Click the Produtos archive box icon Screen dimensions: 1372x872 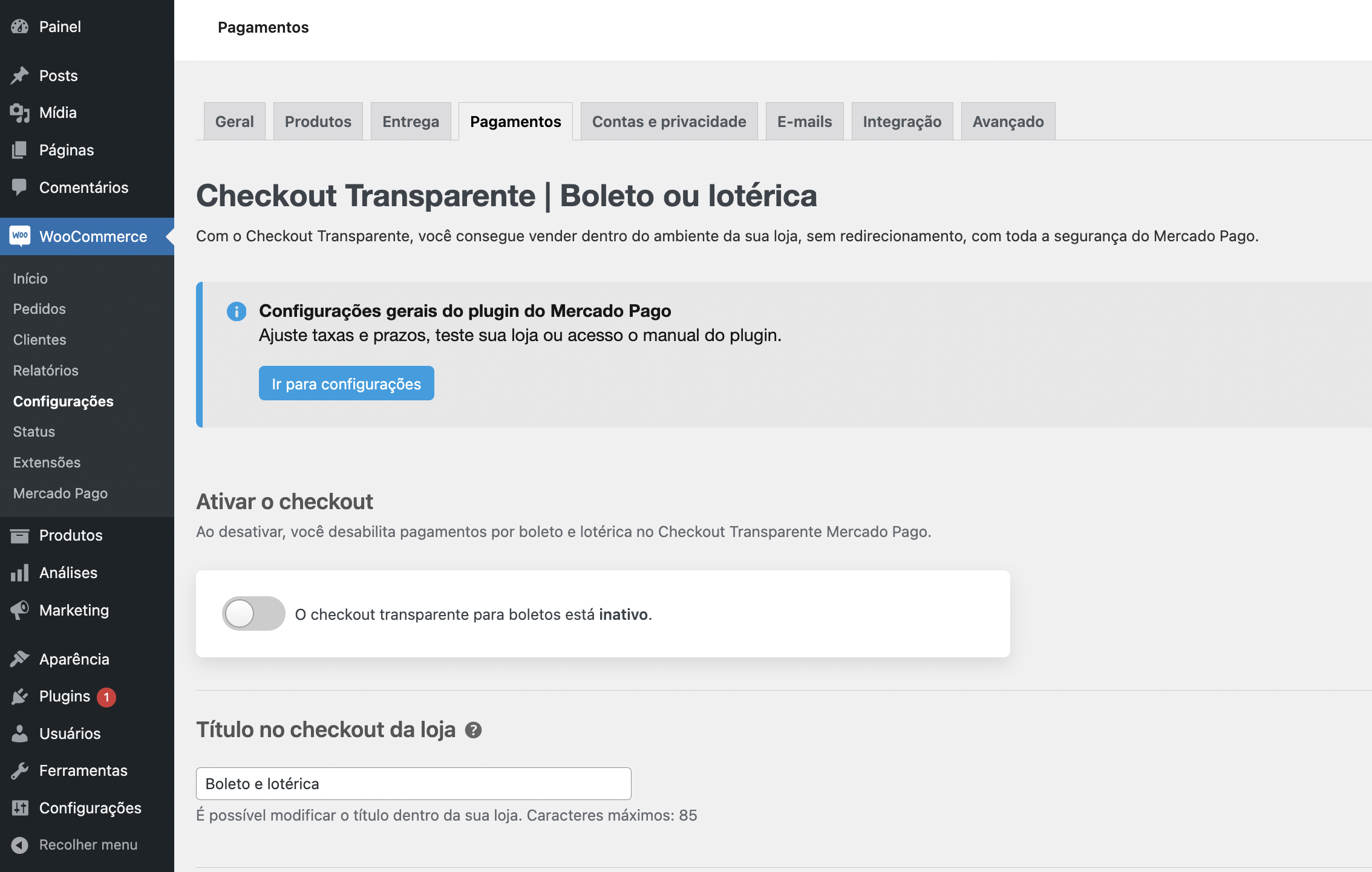click(20, 536)
